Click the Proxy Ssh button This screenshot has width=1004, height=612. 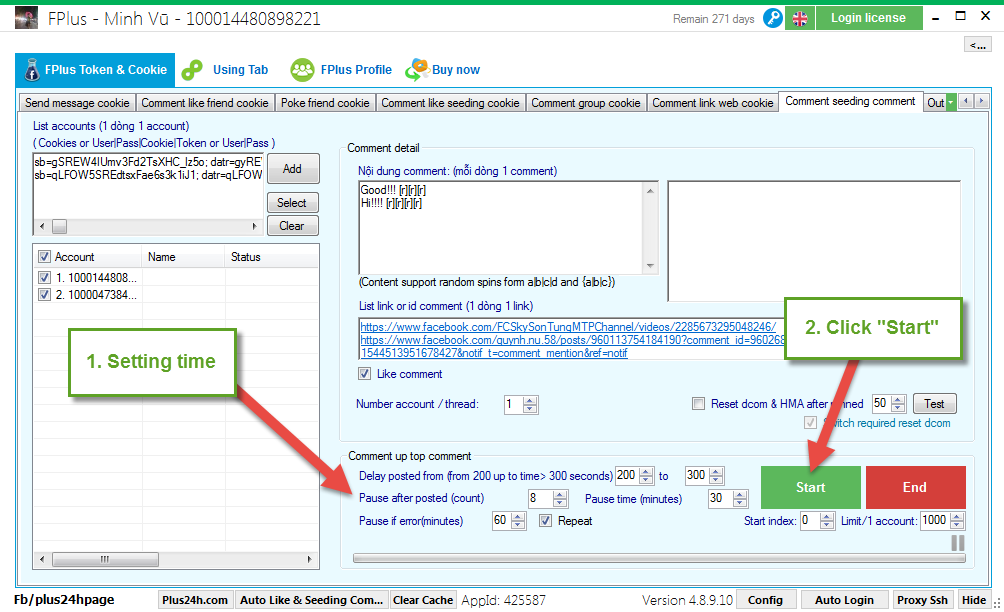(x=922, y=600)
